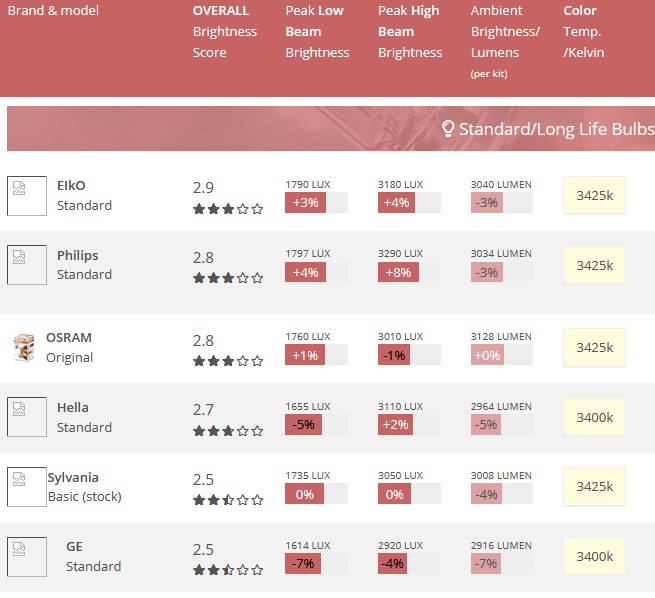
Task: Open the Sylvania brand link
Action: (73, 477)
